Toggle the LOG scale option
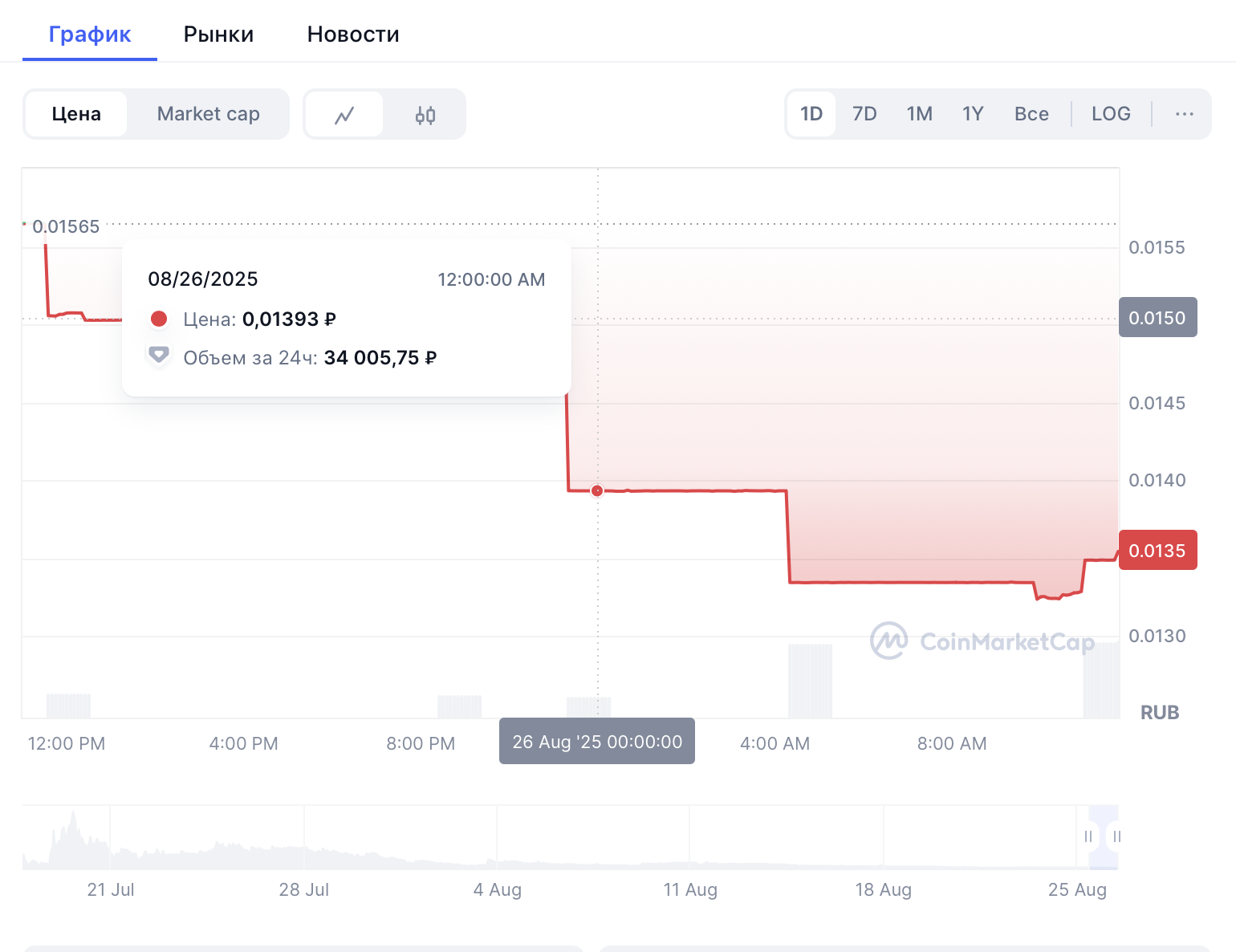Viewport: 1236px width, 952px height. click(x=1111, y=114)
